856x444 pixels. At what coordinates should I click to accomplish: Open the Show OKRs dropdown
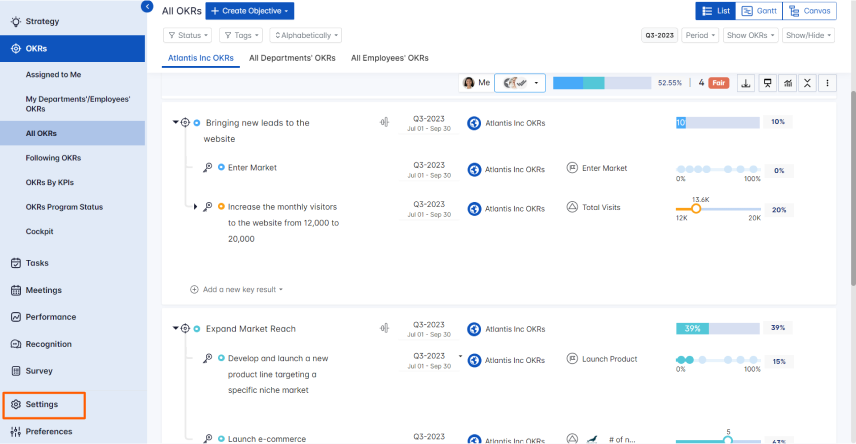click(751, 35)
